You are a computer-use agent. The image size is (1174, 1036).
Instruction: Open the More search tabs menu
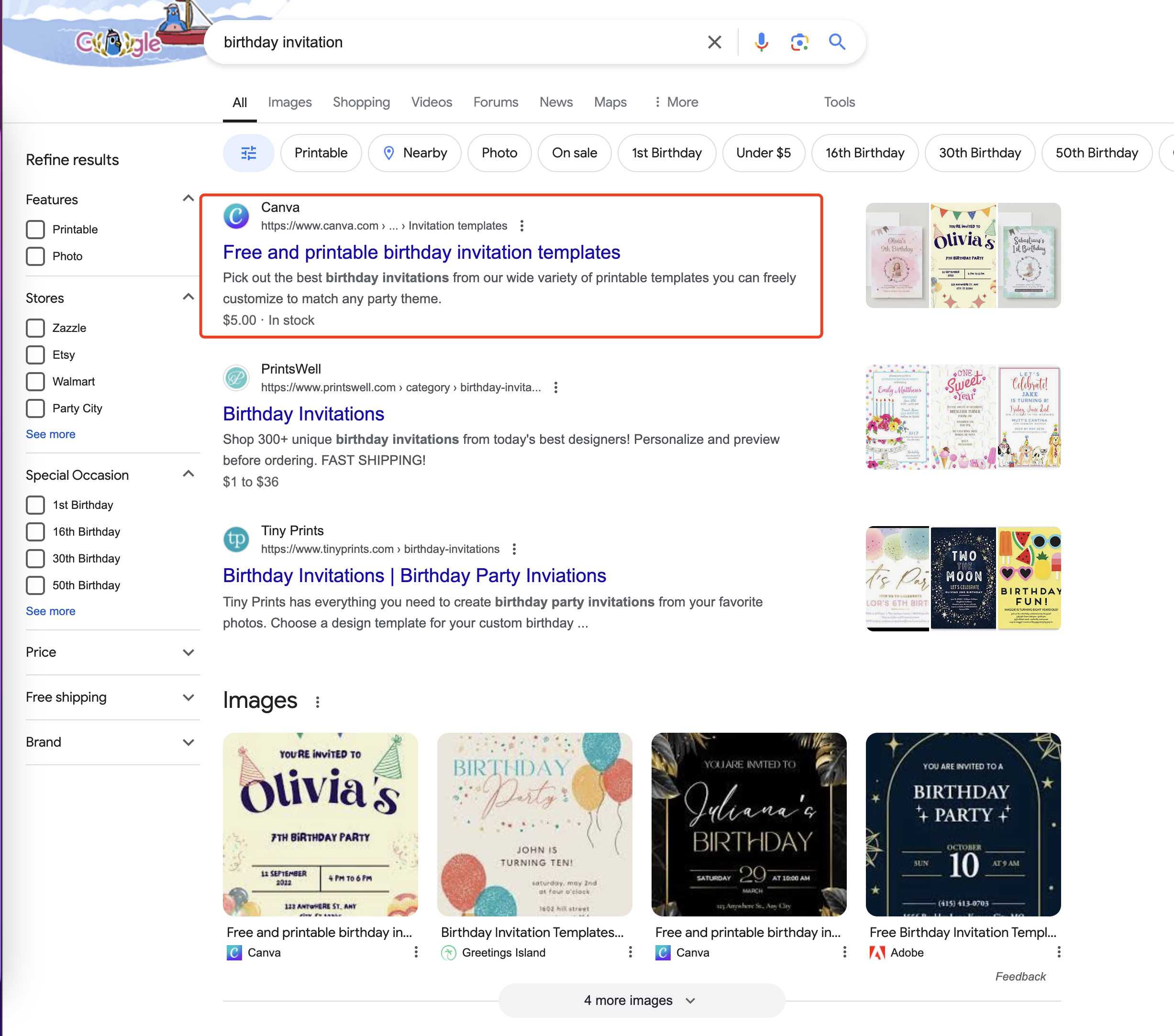pos(676,102)
